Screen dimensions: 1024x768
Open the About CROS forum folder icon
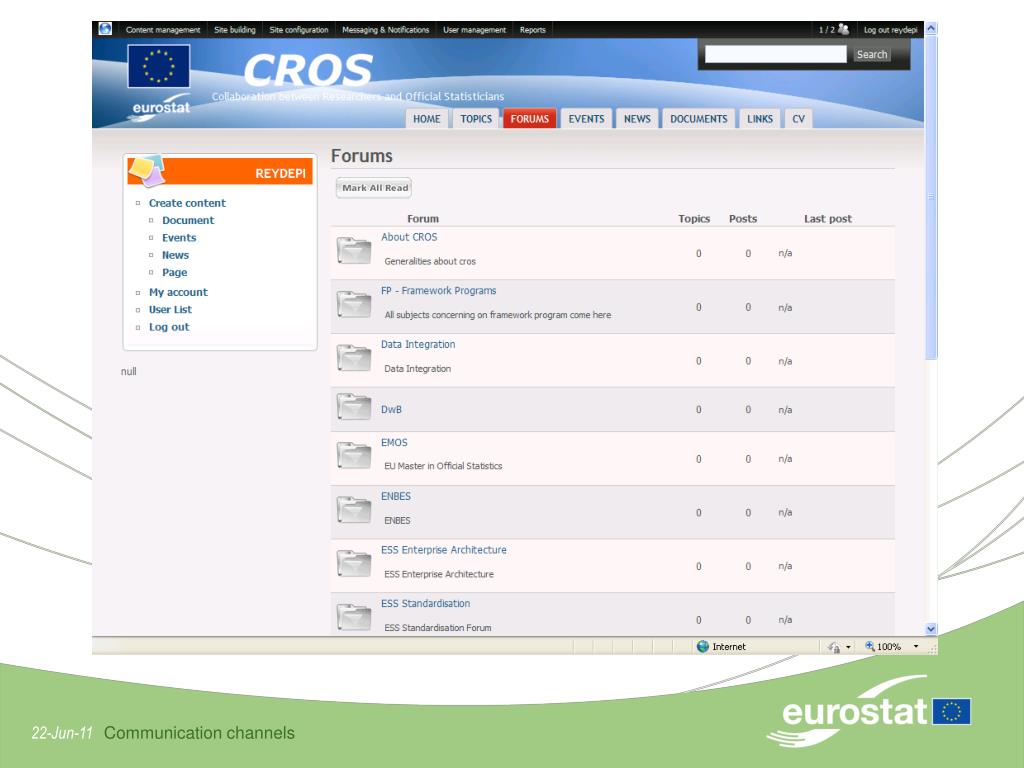(x=354, y=251)
